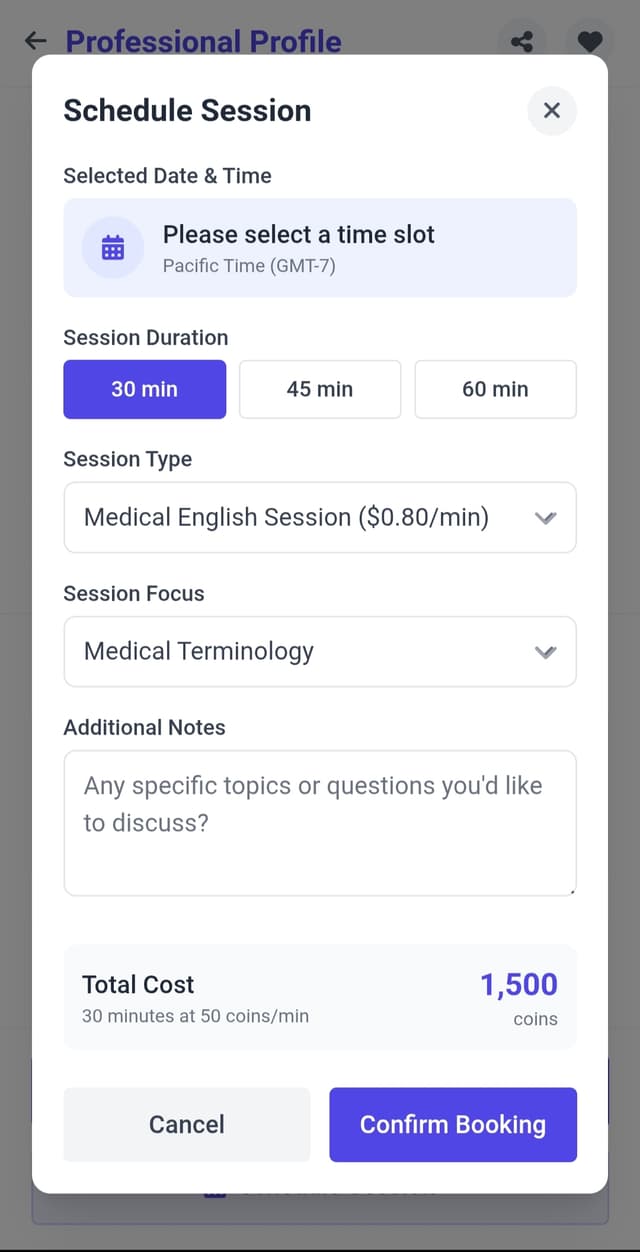
Task: Select the 30 min duration option
Action: point(145,389)
